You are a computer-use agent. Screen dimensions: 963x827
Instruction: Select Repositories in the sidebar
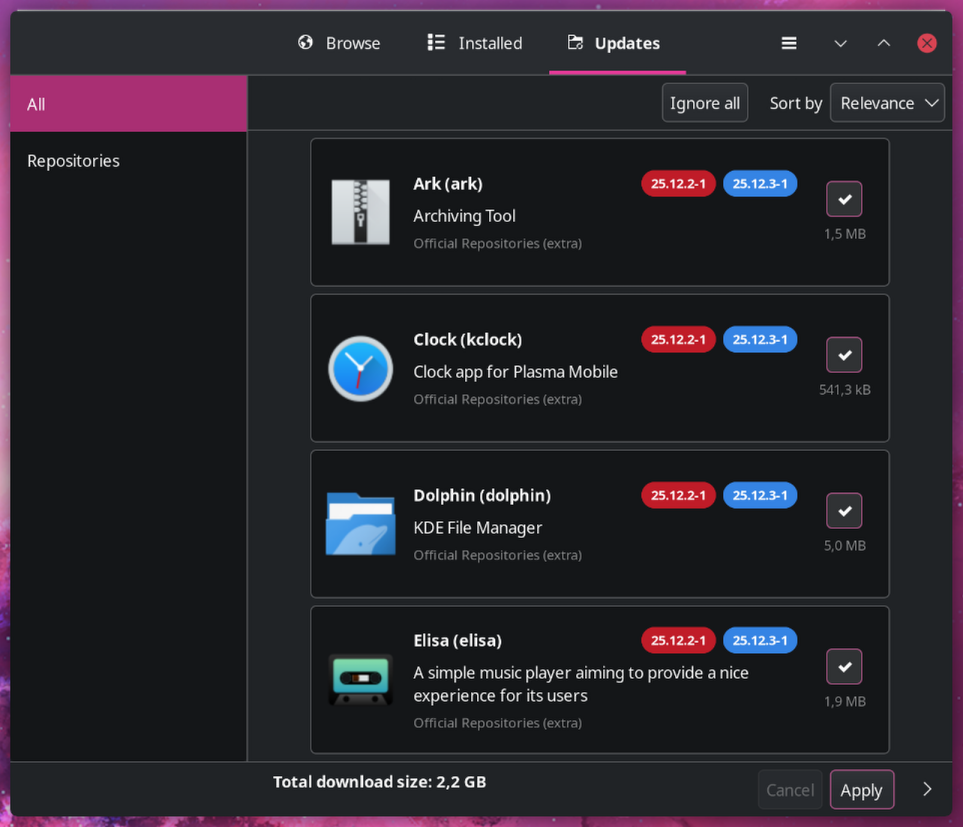click(73, 160)
